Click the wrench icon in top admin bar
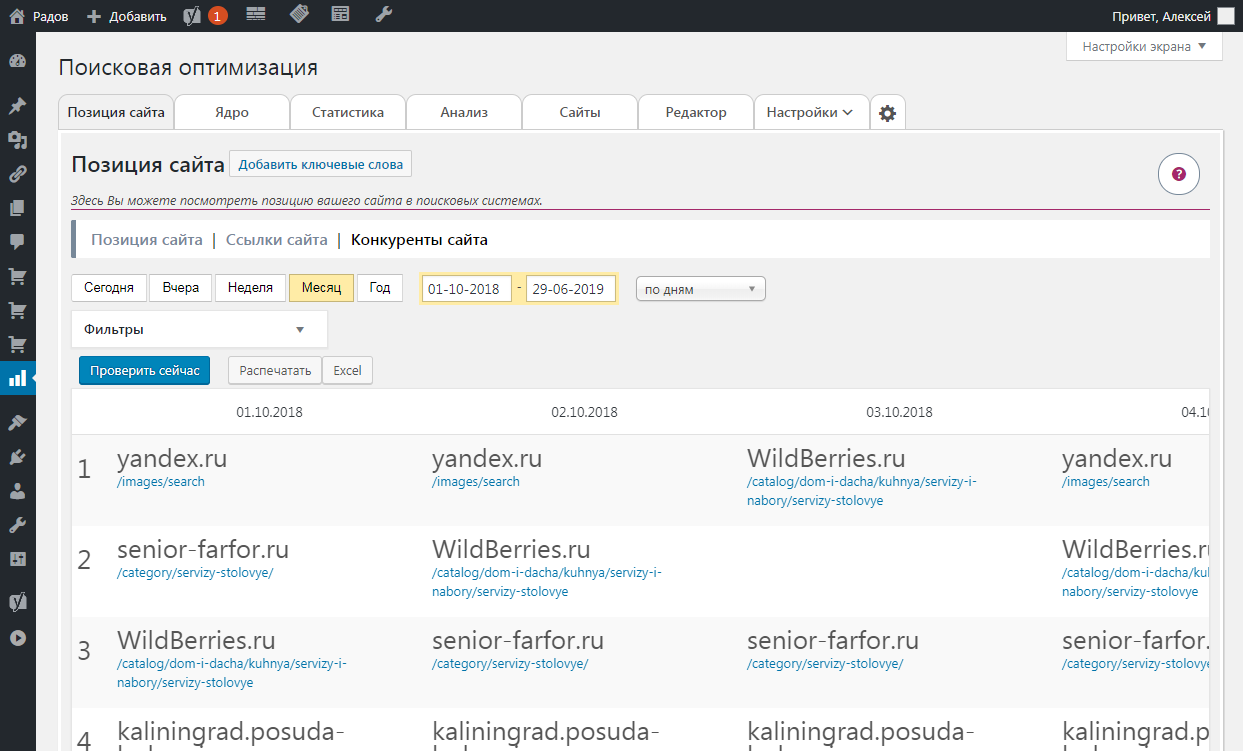This screenshot has width=1243, height=751. (383, 15)
